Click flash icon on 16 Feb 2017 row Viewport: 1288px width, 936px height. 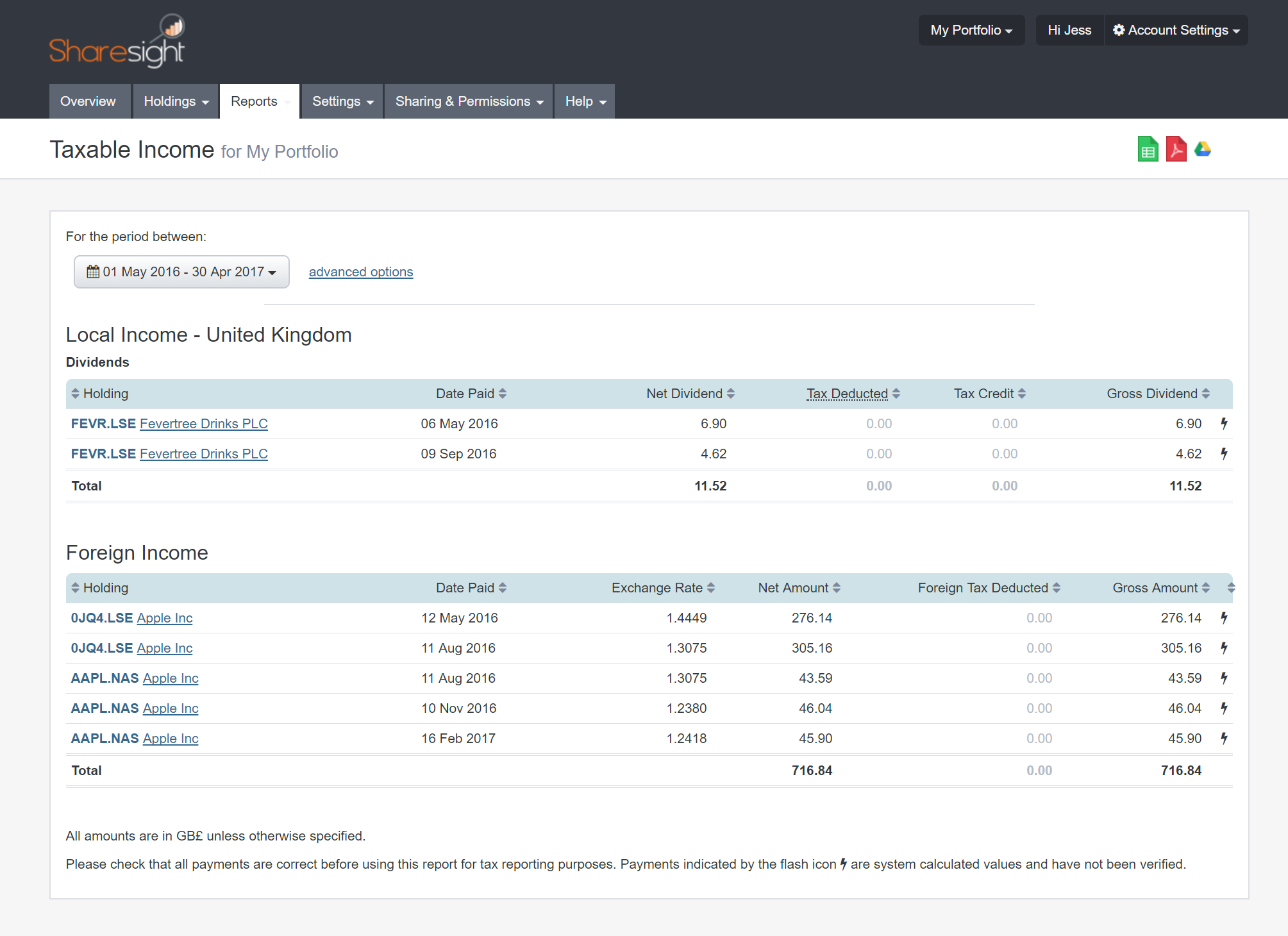point(1224,739)
